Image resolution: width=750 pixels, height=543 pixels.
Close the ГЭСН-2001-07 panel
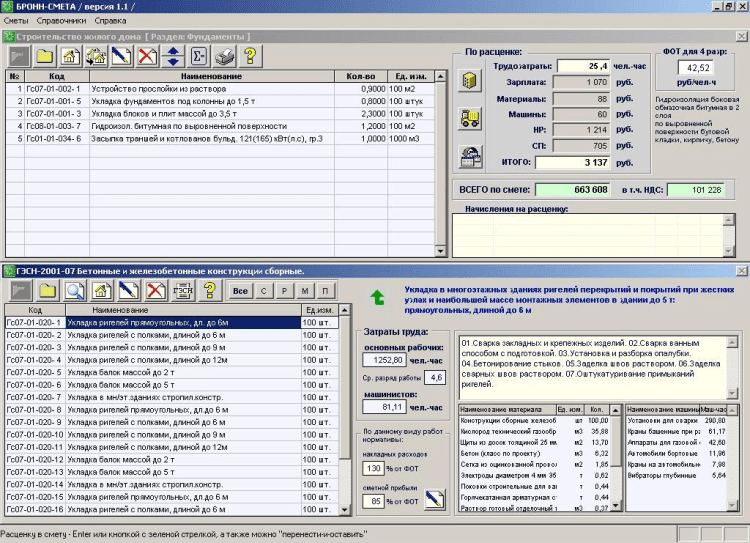click(x=741, y=271)
